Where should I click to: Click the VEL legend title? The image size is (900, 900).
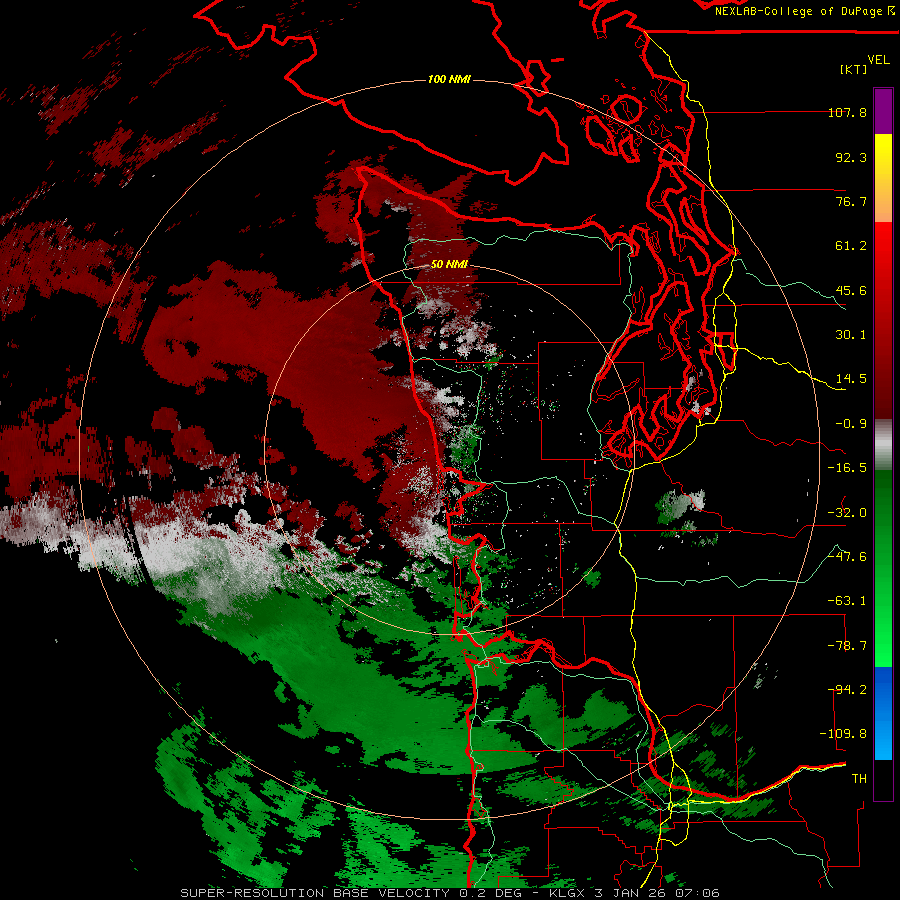click(878, 60)
